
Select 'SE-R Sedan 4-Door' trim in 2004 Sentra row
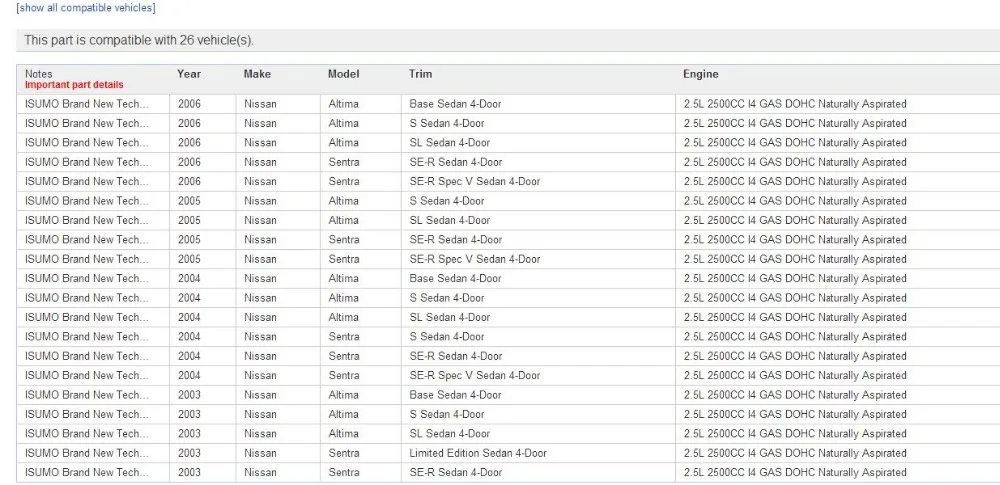(x=455, y=356)
